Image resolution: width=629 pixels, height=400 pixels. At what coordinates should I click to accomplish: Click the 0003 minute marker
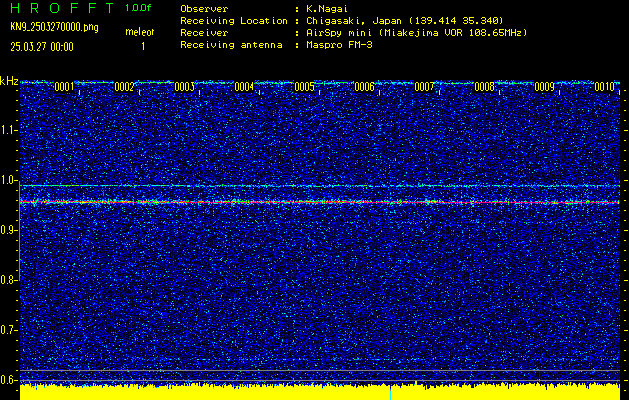[185, 87]
